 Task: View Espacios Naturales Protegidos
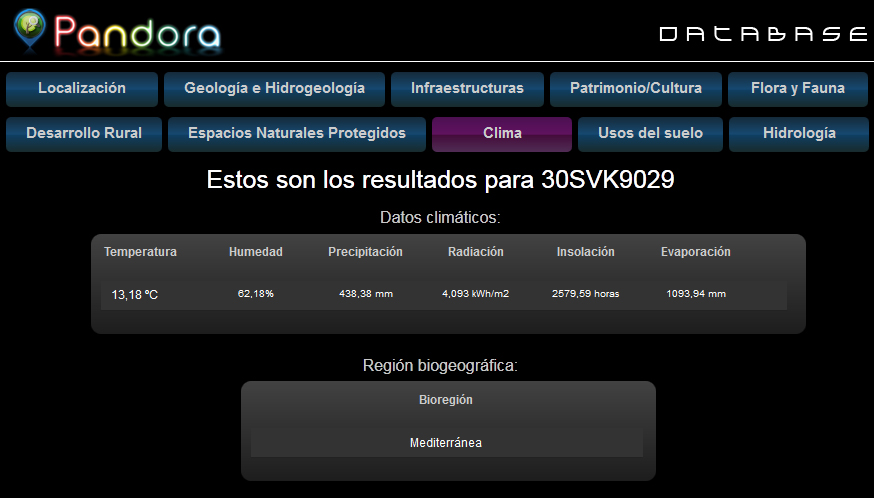(297, 133)
